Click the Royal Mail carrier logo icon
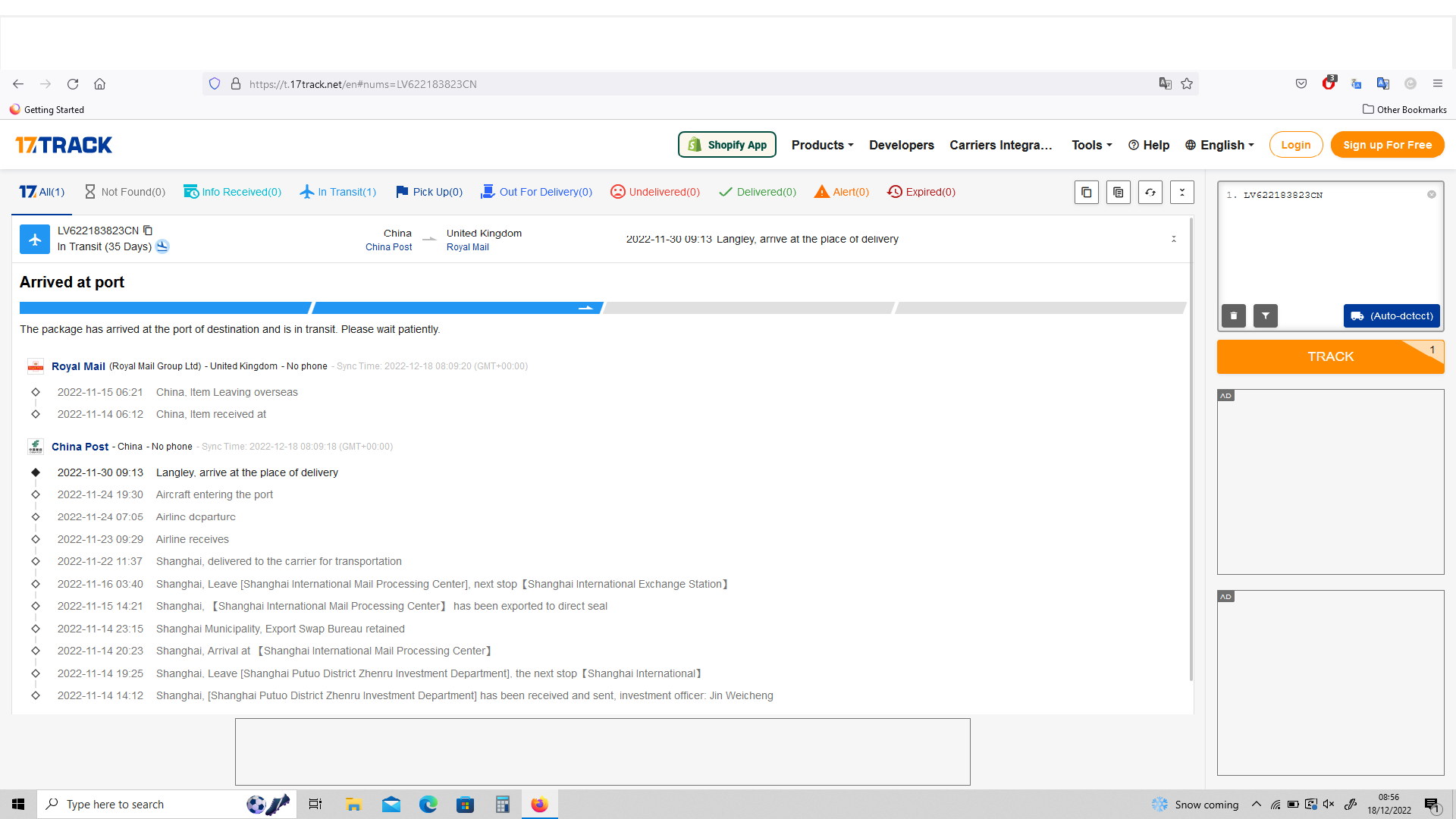The height and width of the screenshot is (819, 1456). point(36,366)
